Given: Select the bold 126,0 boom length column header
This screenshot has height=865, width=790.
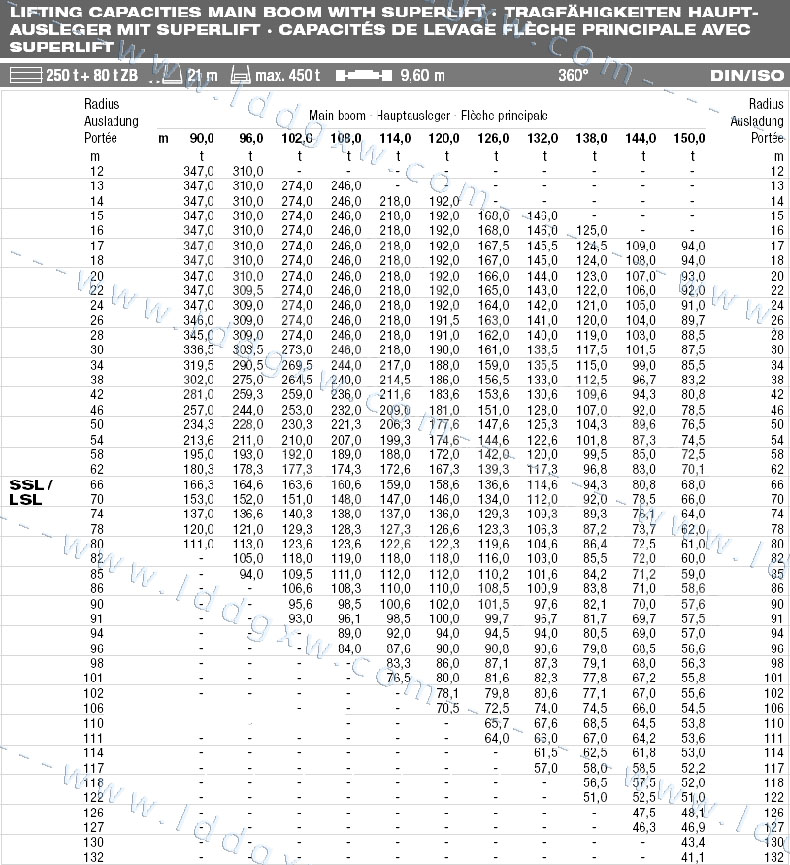Looking at the screenshot, I should click(x=493, y=138).
